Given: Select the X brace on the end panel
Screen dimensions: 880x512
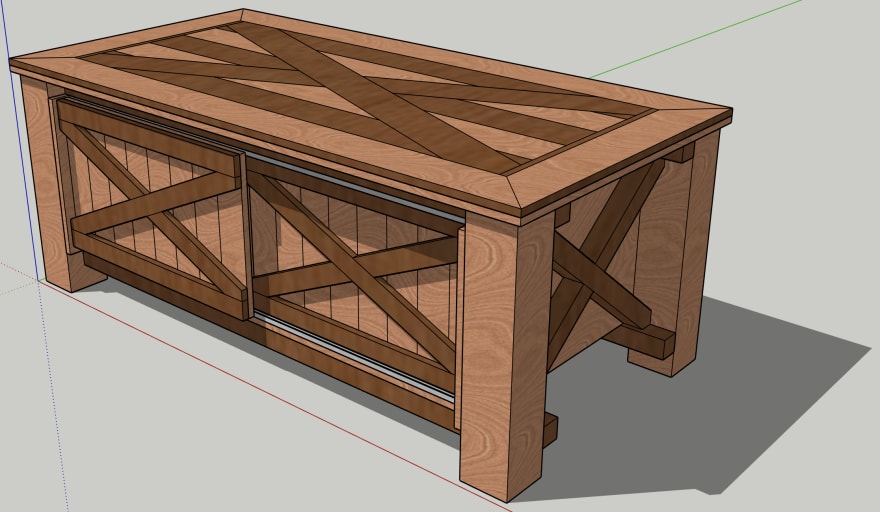Looking at the screenshot, I should [x=601, y=258].
